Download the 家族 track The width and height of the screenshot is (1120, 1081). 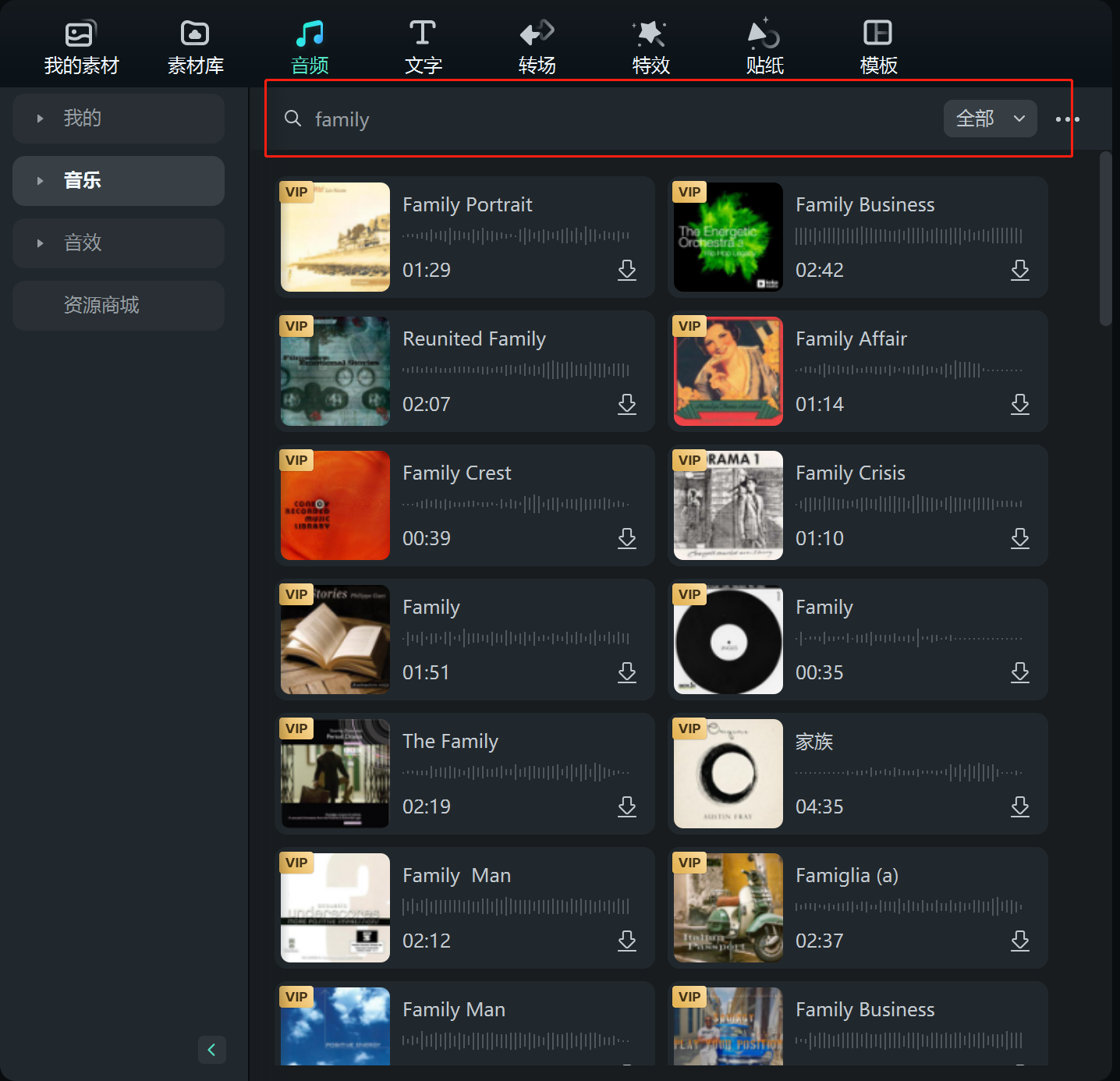1020,806
